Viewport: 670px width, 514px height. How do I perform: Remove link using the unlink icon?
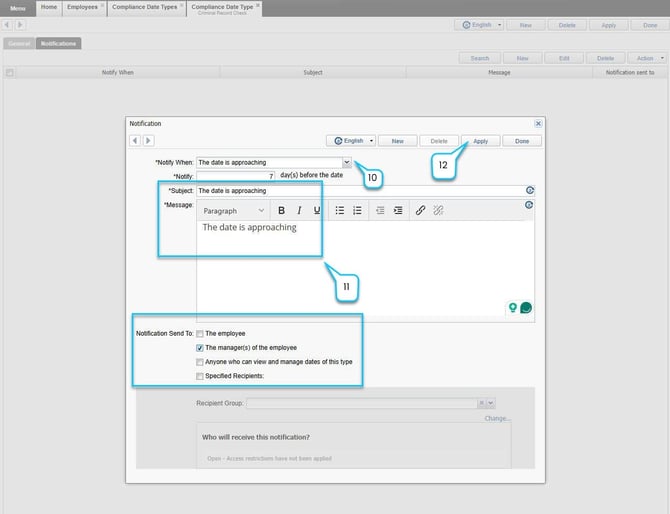(x=438, y=211)
